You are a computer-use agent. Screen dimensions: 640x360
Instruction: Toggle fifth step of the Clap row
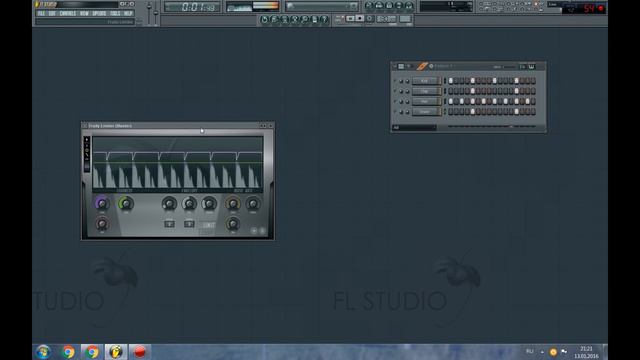coord(473,91)
